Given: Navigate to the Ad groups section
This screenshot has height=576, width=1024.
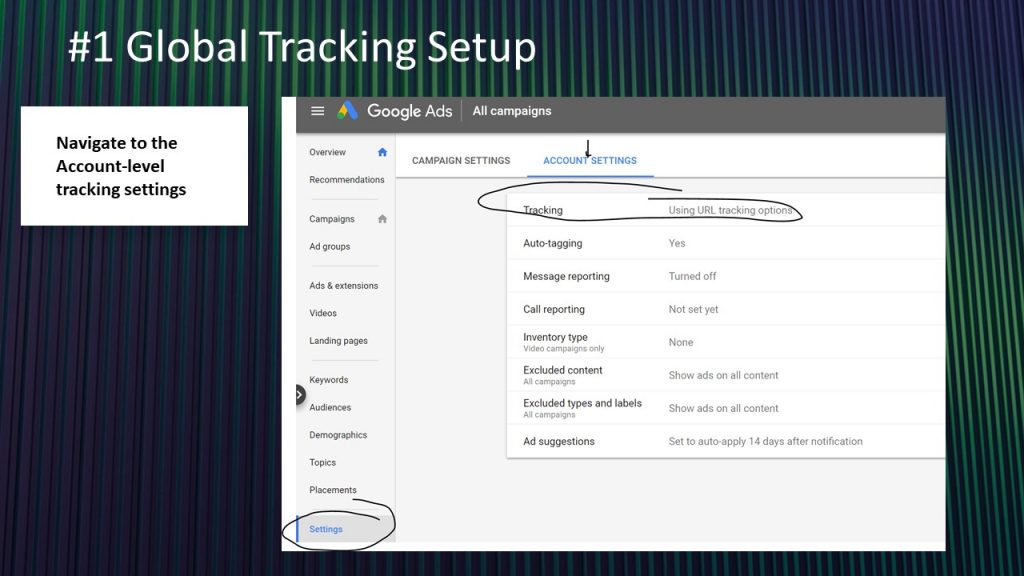Looking at the screenshot, I should pos(330,246).
